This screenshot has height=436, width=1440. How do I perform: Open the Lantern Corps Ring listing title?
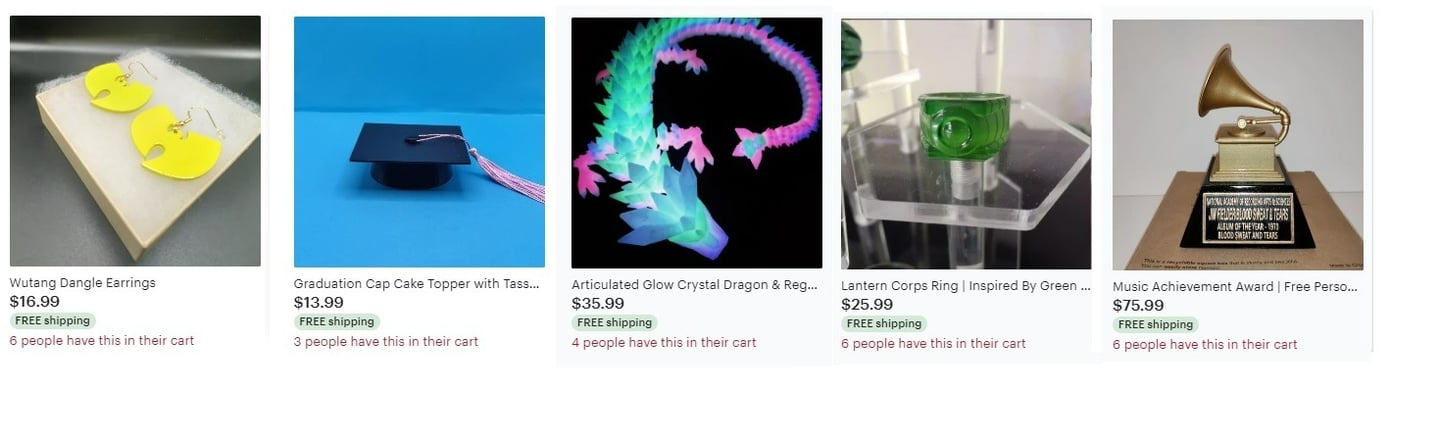coord(966,286)
